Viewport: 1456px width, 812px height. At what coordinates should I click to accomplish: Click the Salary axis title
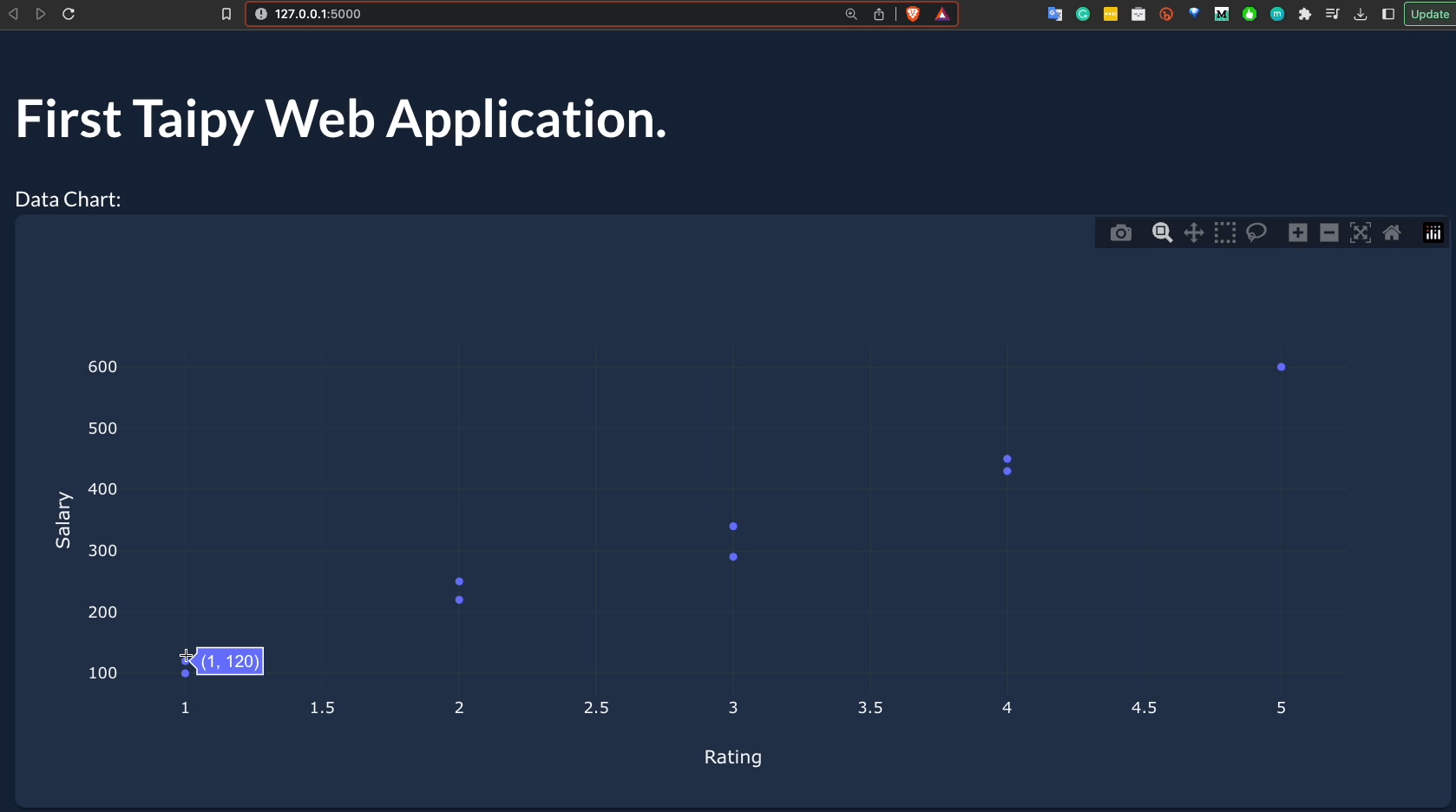pyautogui.click(x=62, y=520)
